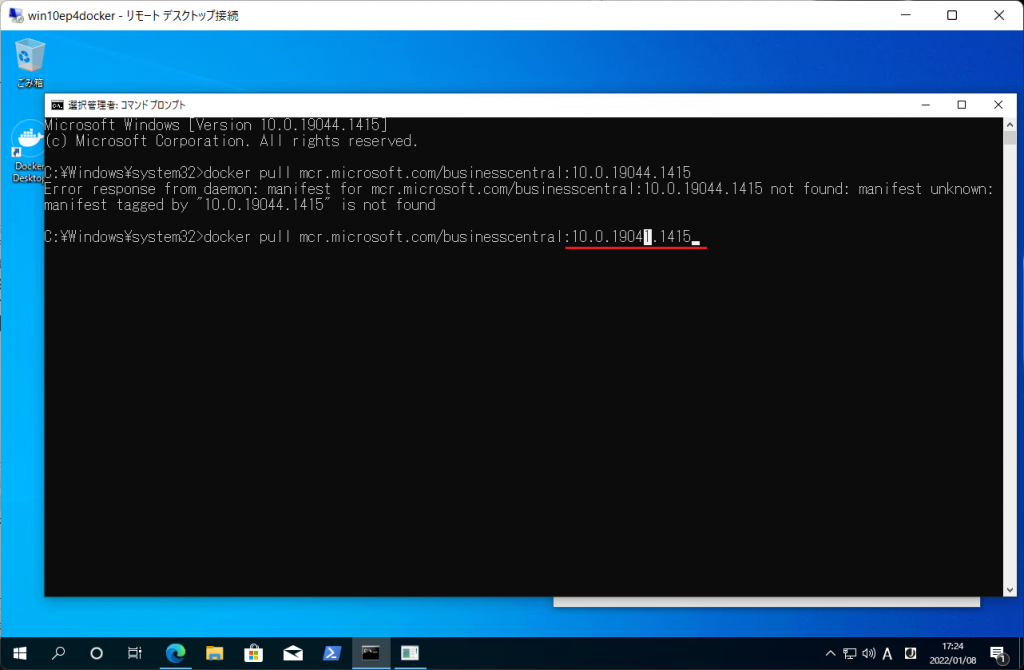Maximize the Command Prompt window
The height and width of the screenshot is (670, 1024).
pos(961,105)
